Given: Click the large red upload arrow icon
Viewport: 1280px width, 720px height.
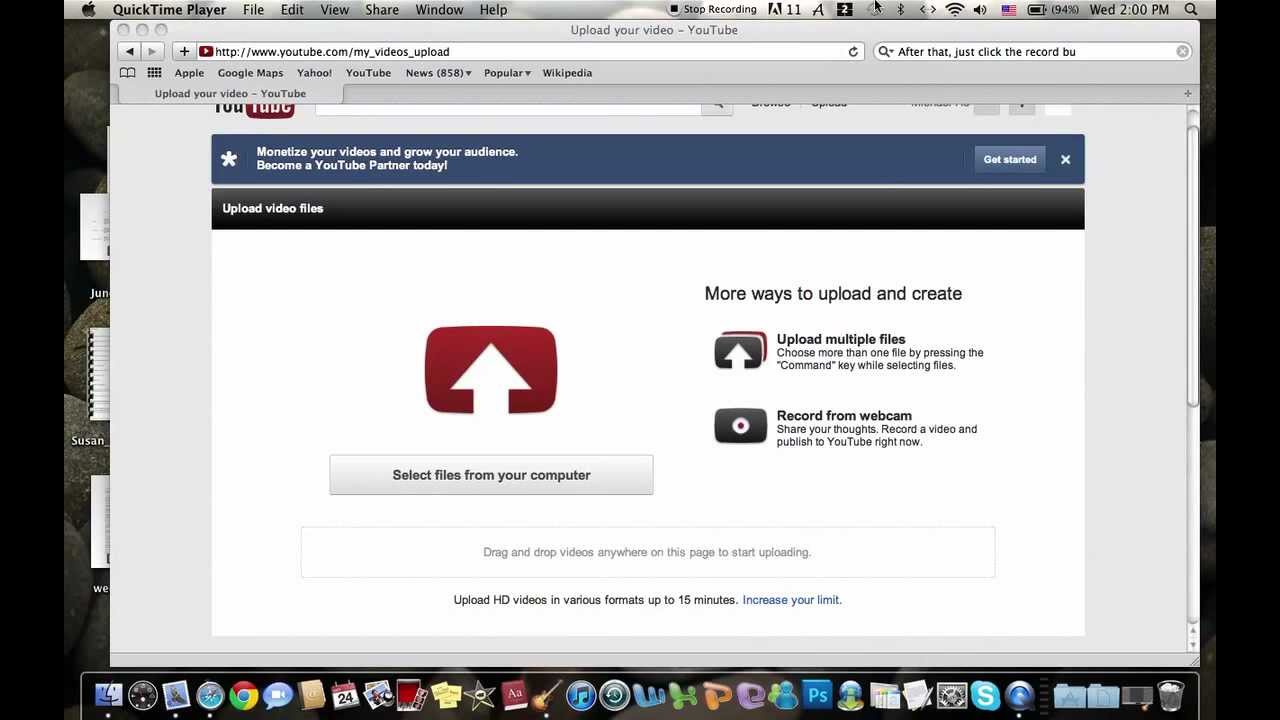Looking at the screenshot, I should pos(491,370).
